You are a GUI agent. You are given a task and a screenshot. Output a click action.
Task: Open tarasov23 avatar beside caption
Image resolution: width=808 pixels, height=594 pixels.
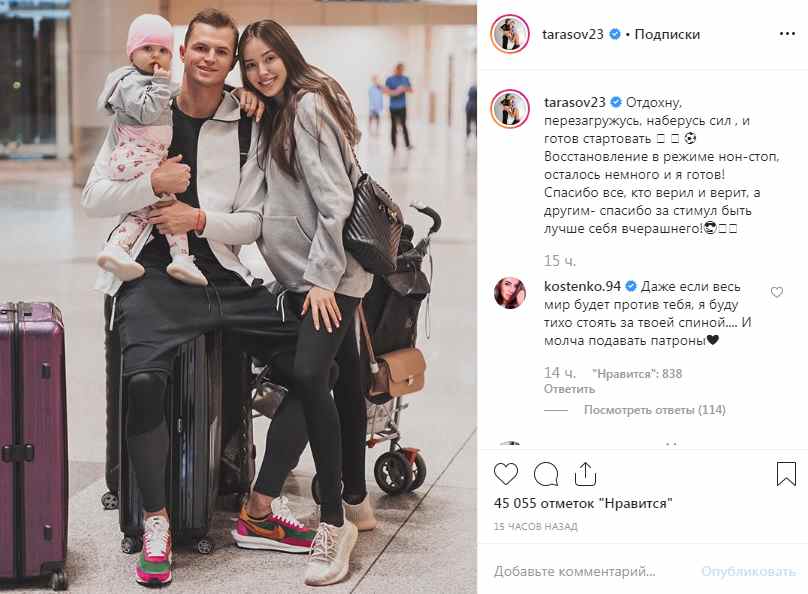click(510, 109)
